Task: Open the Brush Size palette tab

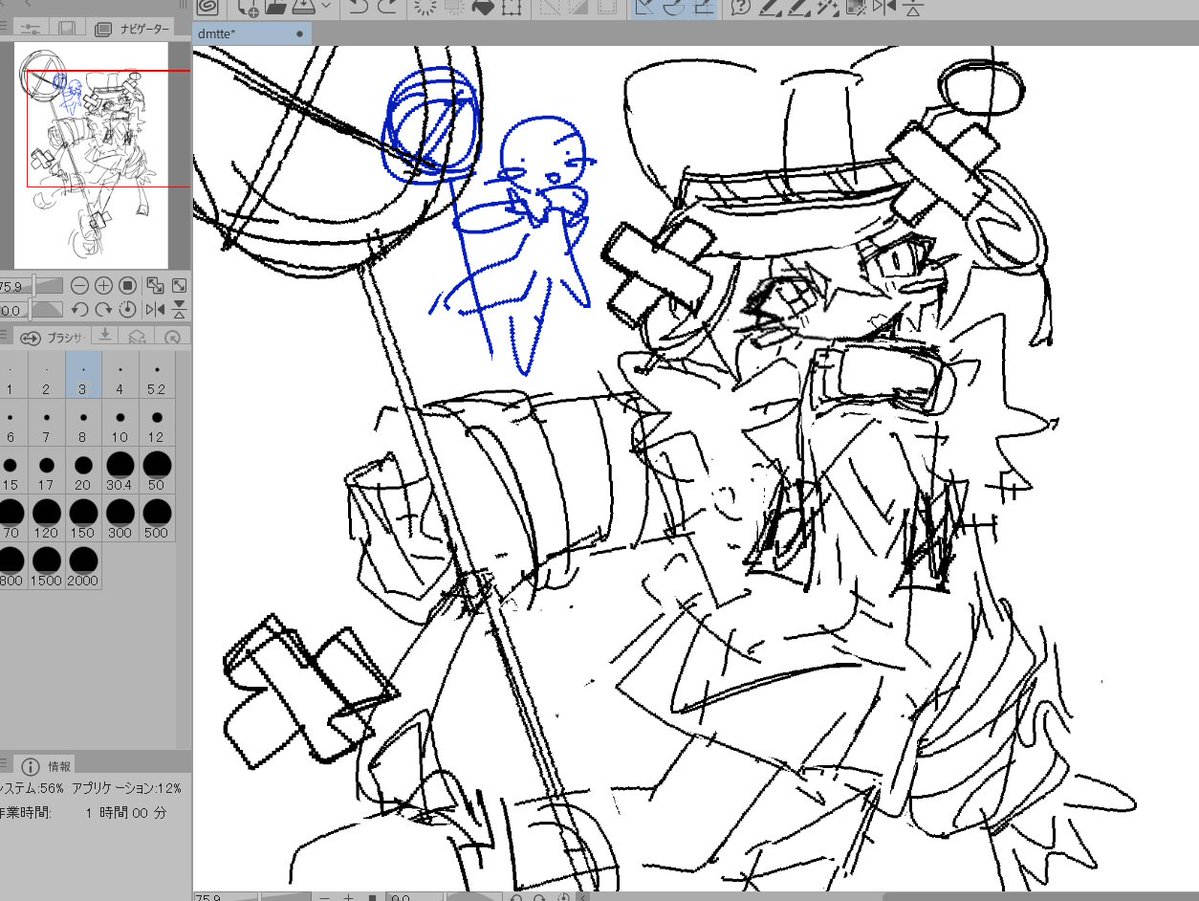Action: click(52, 337)
